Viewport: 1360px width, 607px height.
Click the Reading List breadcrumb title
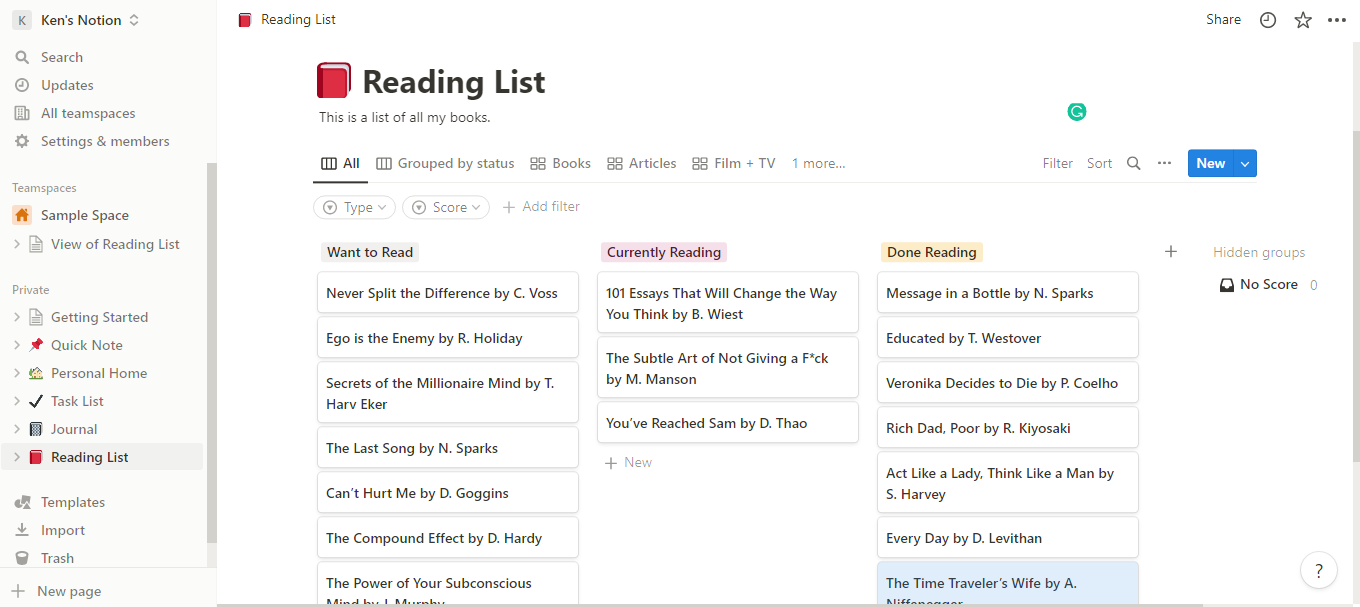[x=298, y=19]
